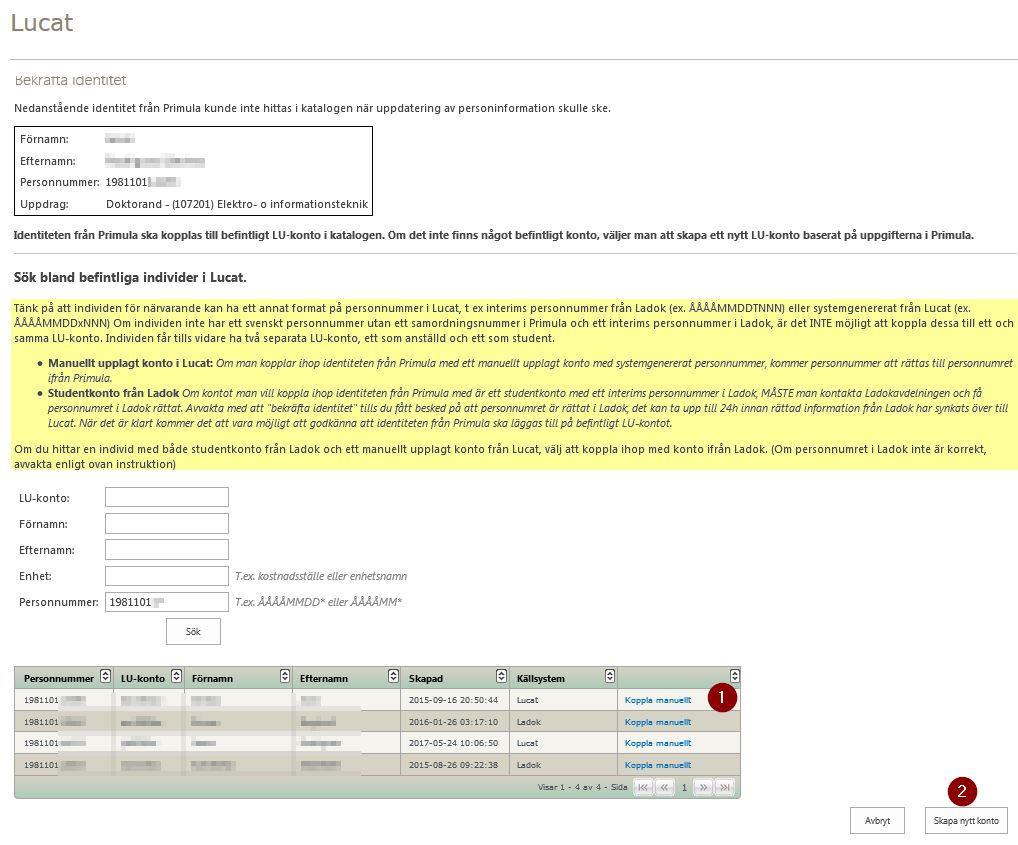Click the Personnummer column header text
1018x845 pixels.
point(59,678)
